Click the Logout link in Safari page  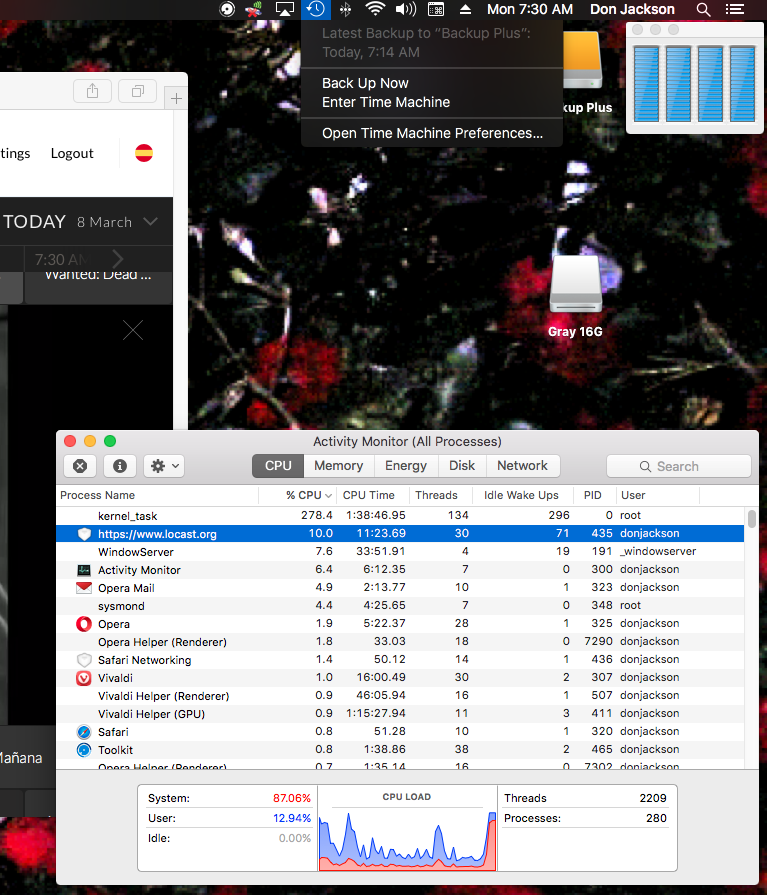pos(72,153)
